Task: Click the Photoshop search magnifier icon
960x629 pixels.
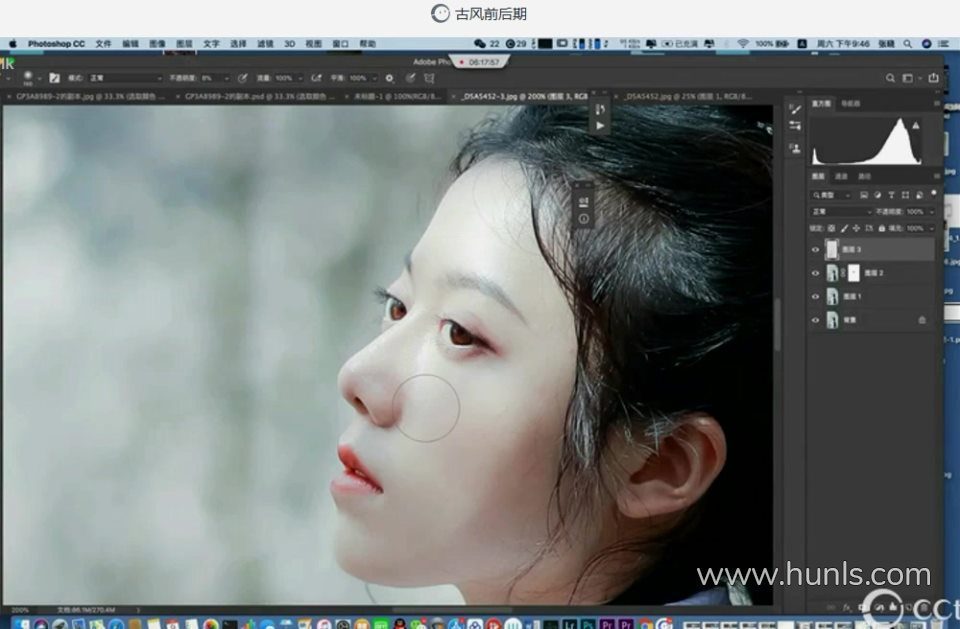Action: [x=890, y=78]
